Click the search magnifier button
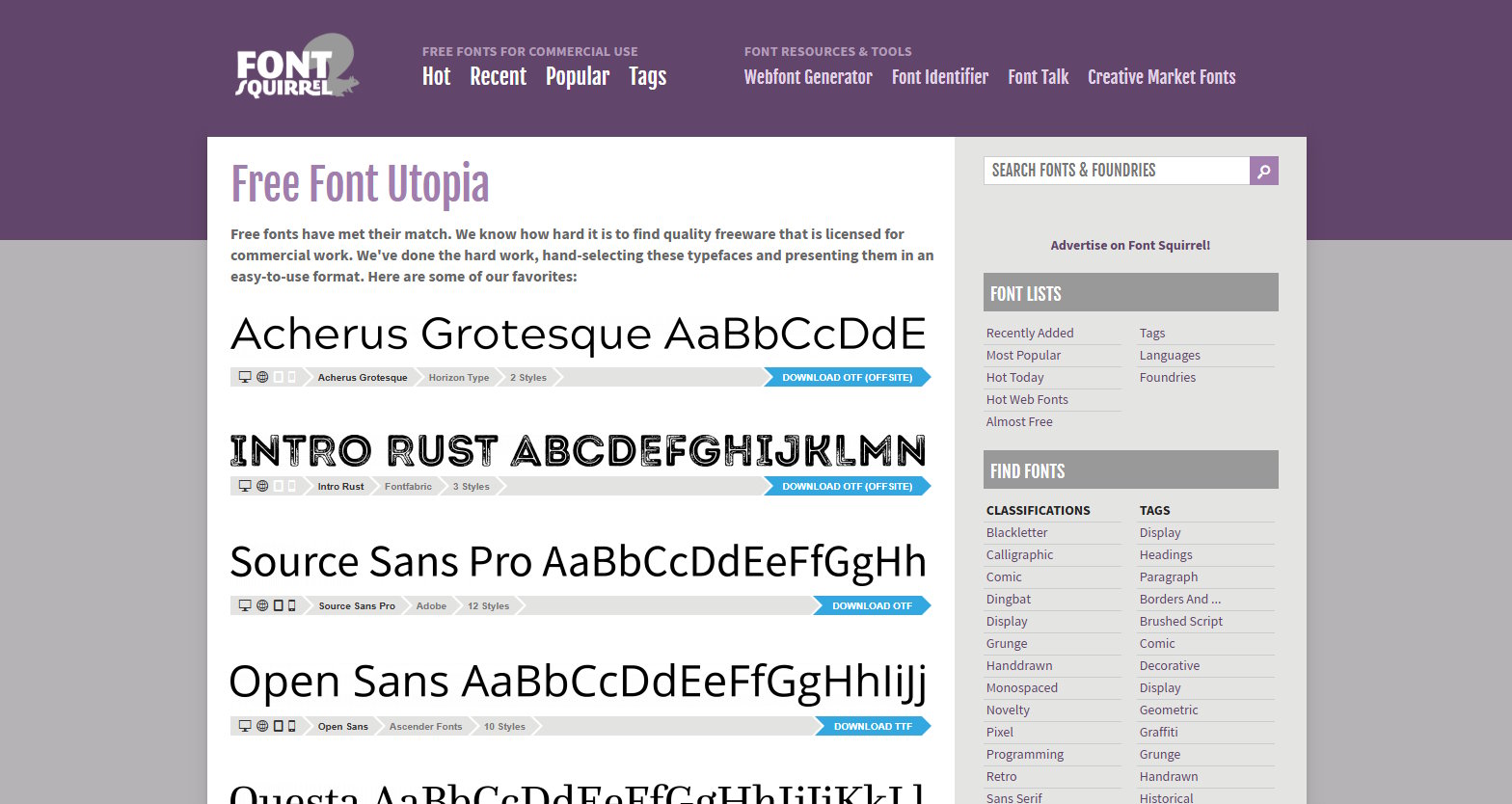This screenshot has height=804, width=1512. tap(1264, 171)
